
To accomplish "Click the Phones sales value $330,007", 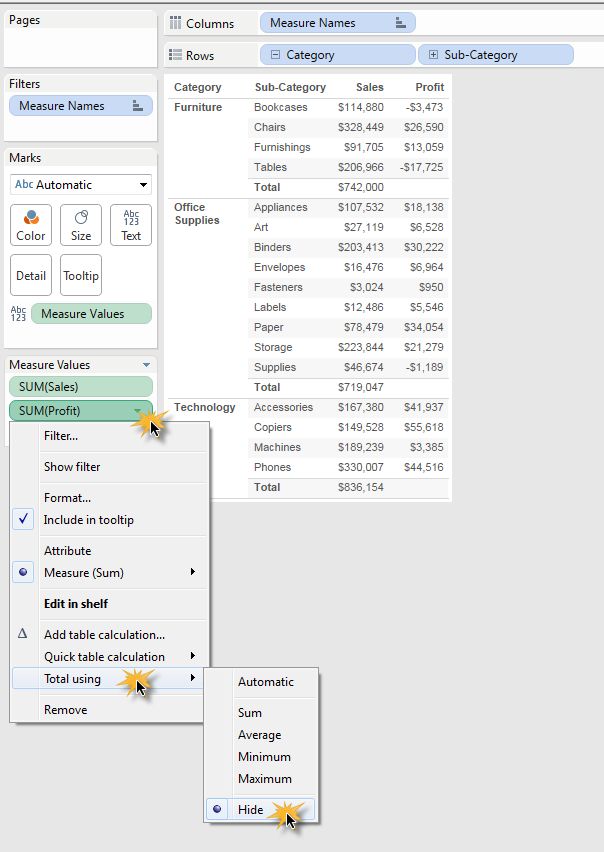I will tap(361, 467).
